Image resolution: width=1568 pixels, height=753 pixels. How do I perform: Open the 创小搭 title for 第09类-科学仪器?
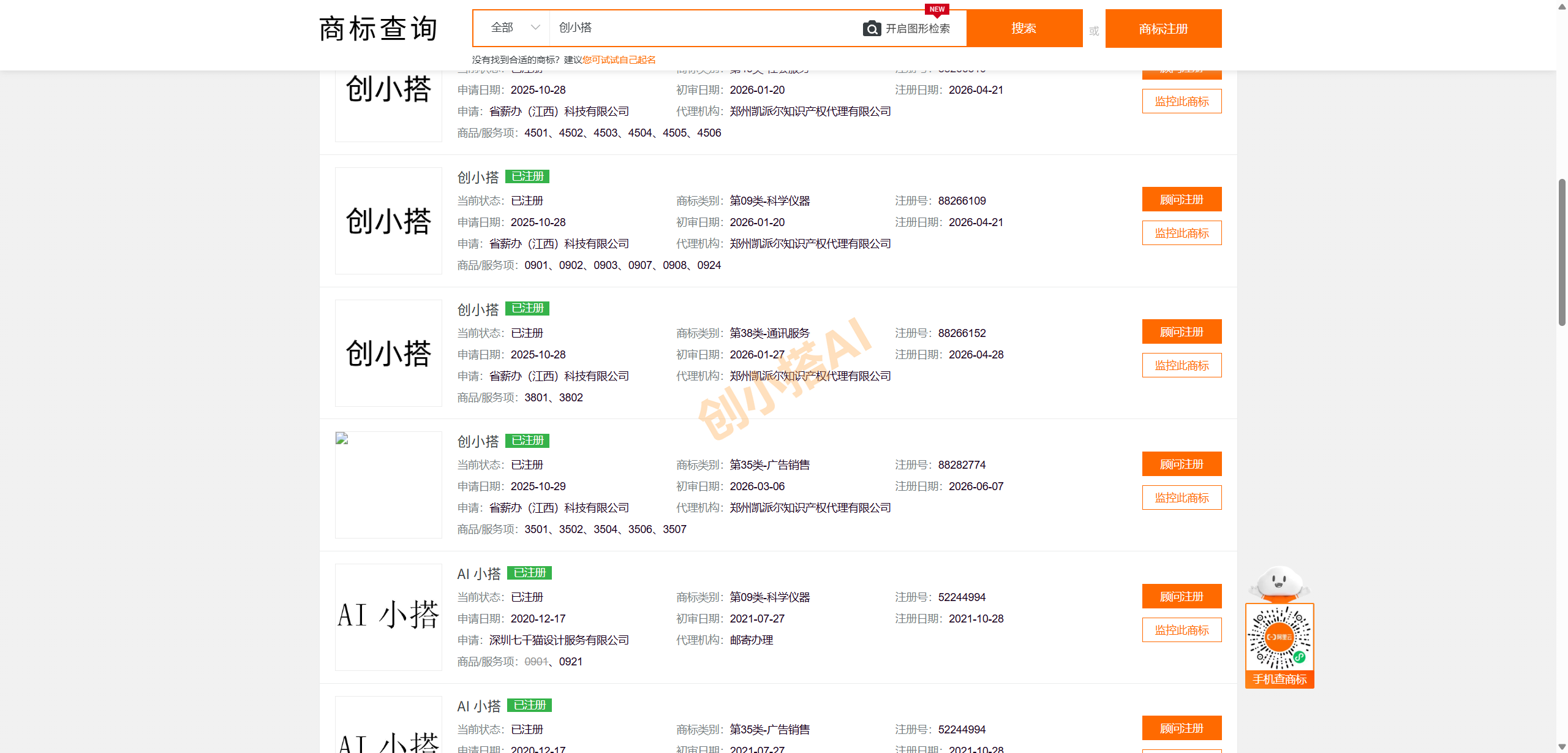[x=478, y=177]
